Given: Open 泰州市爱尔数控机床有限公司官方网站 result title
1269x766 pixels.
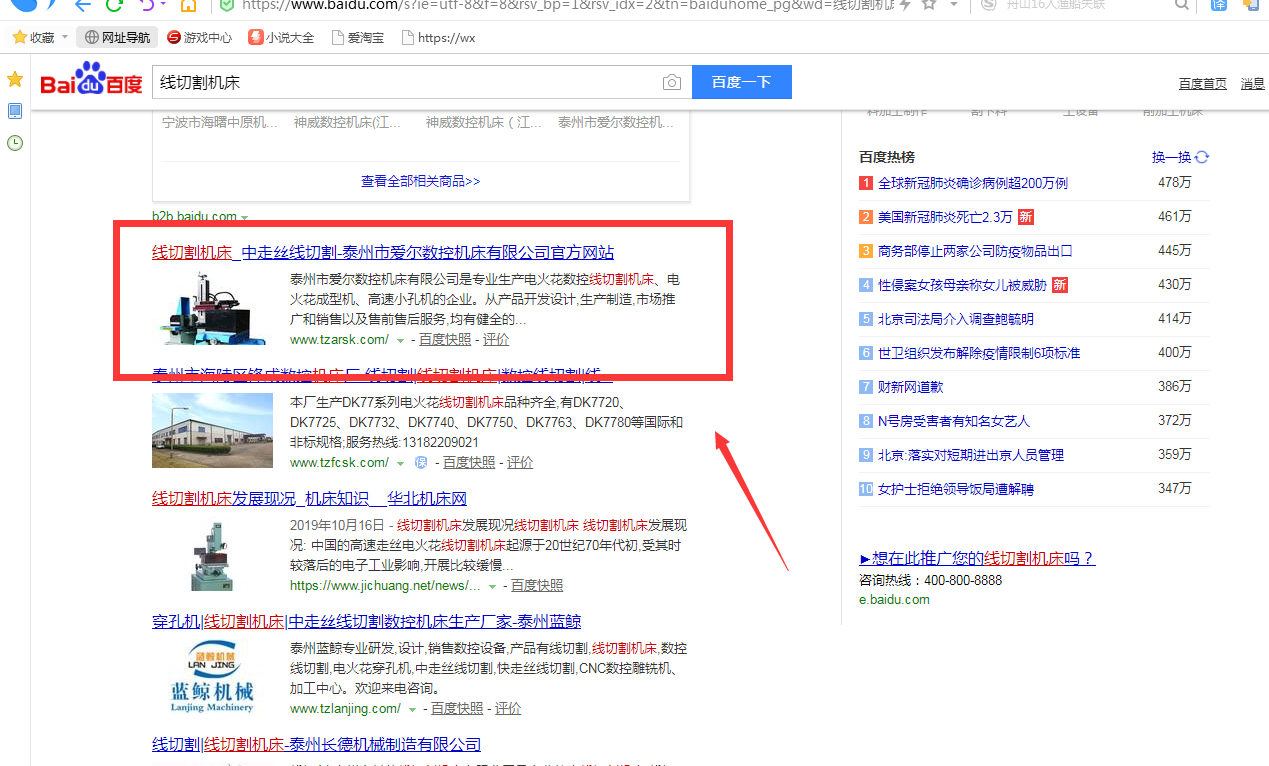Looking at the screenshot, I should pyautogui.click(x=383, y=252).
